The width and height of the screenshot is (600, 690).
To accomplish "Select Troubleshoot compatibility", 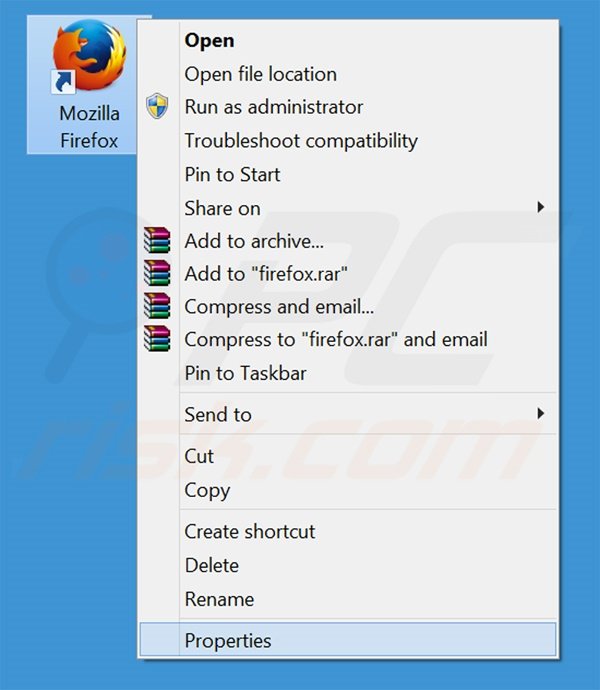I will [x=348, y=141].
